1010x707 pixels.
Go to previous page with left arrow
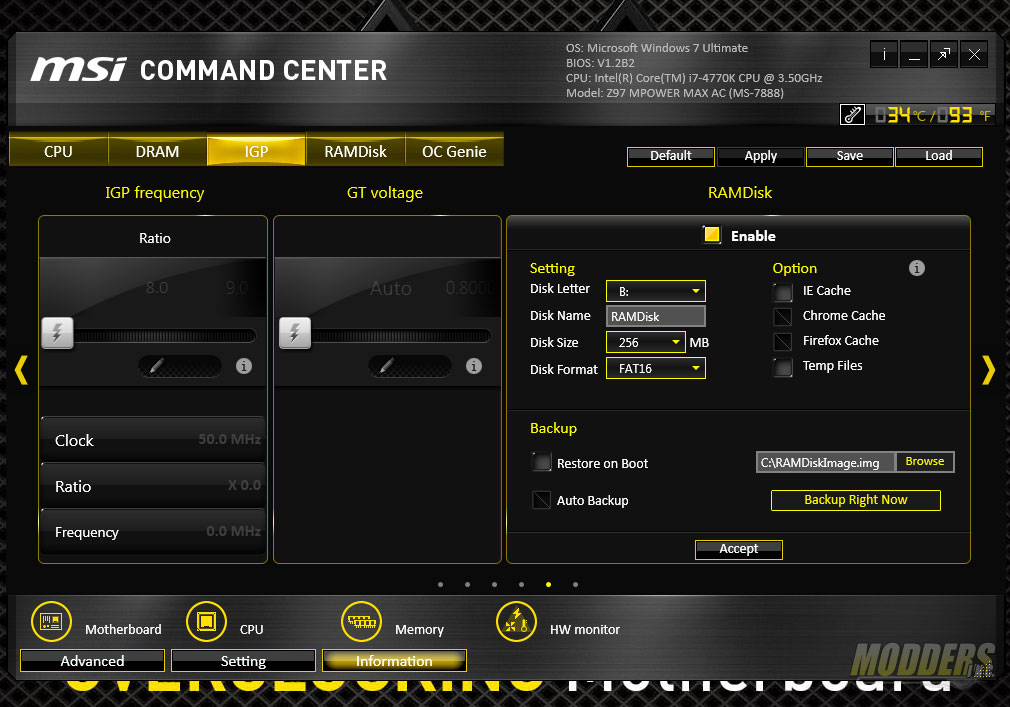coord(21,370)
